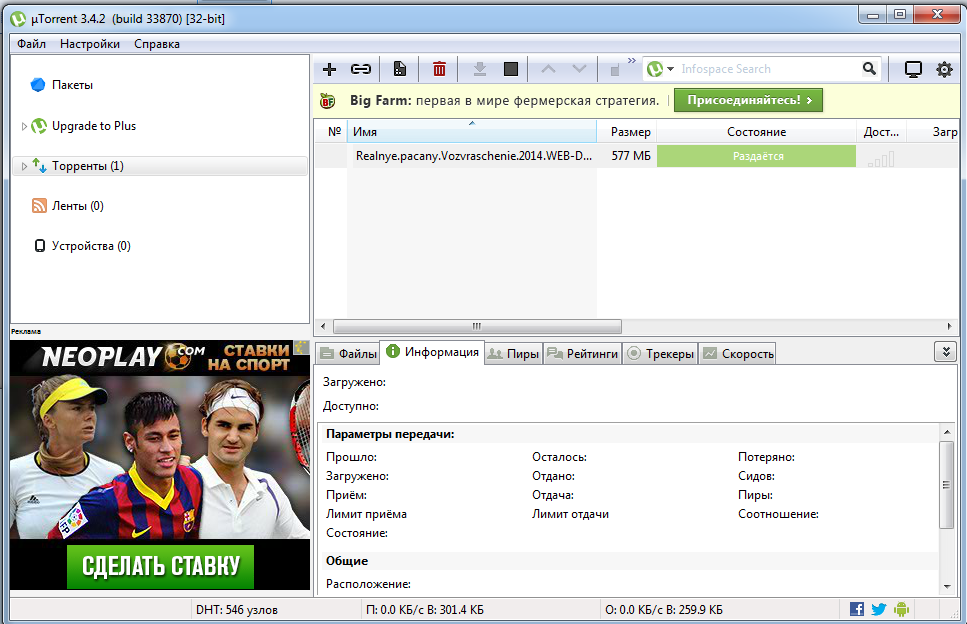
Task: Click the СДЕЛАТЬ СТАВКУ ad button
Action: point(160,566)
